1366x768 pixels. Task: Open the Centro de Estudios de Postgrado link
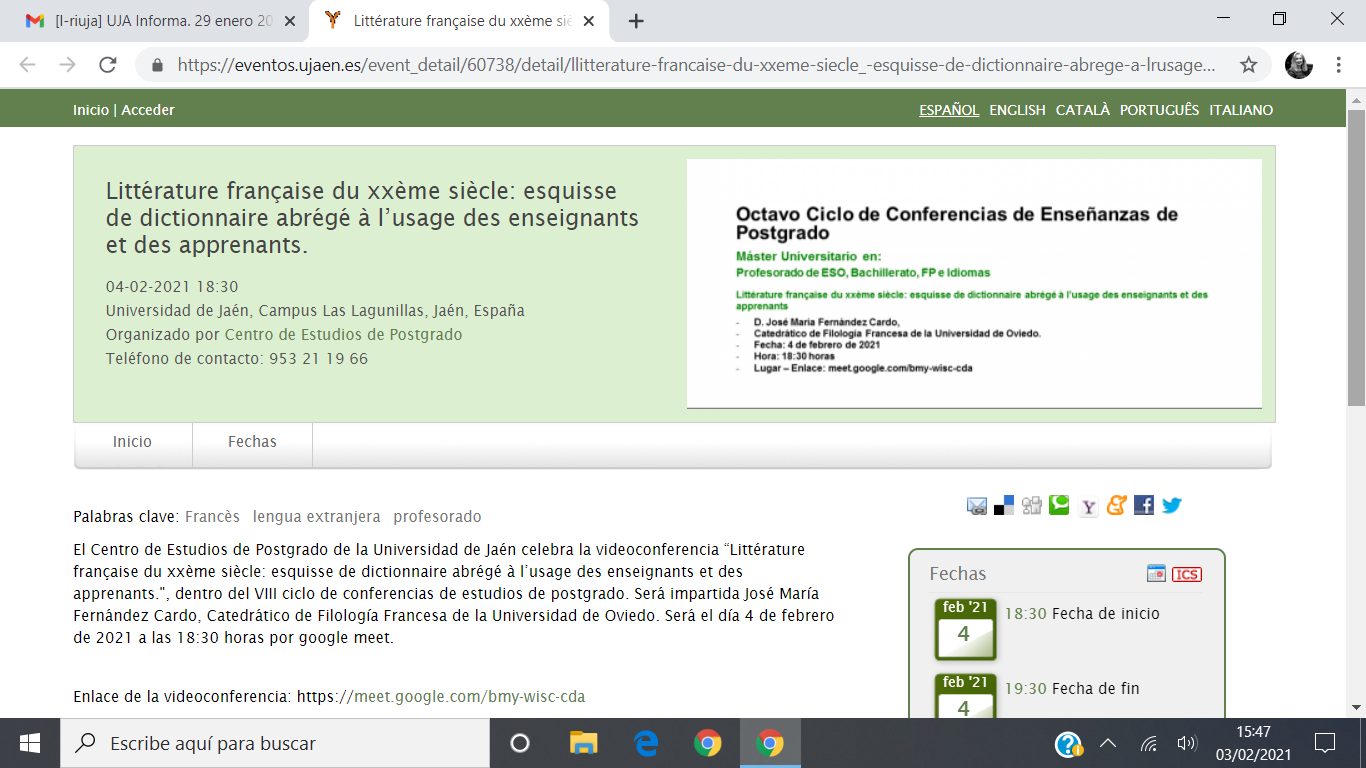[343, 335]
